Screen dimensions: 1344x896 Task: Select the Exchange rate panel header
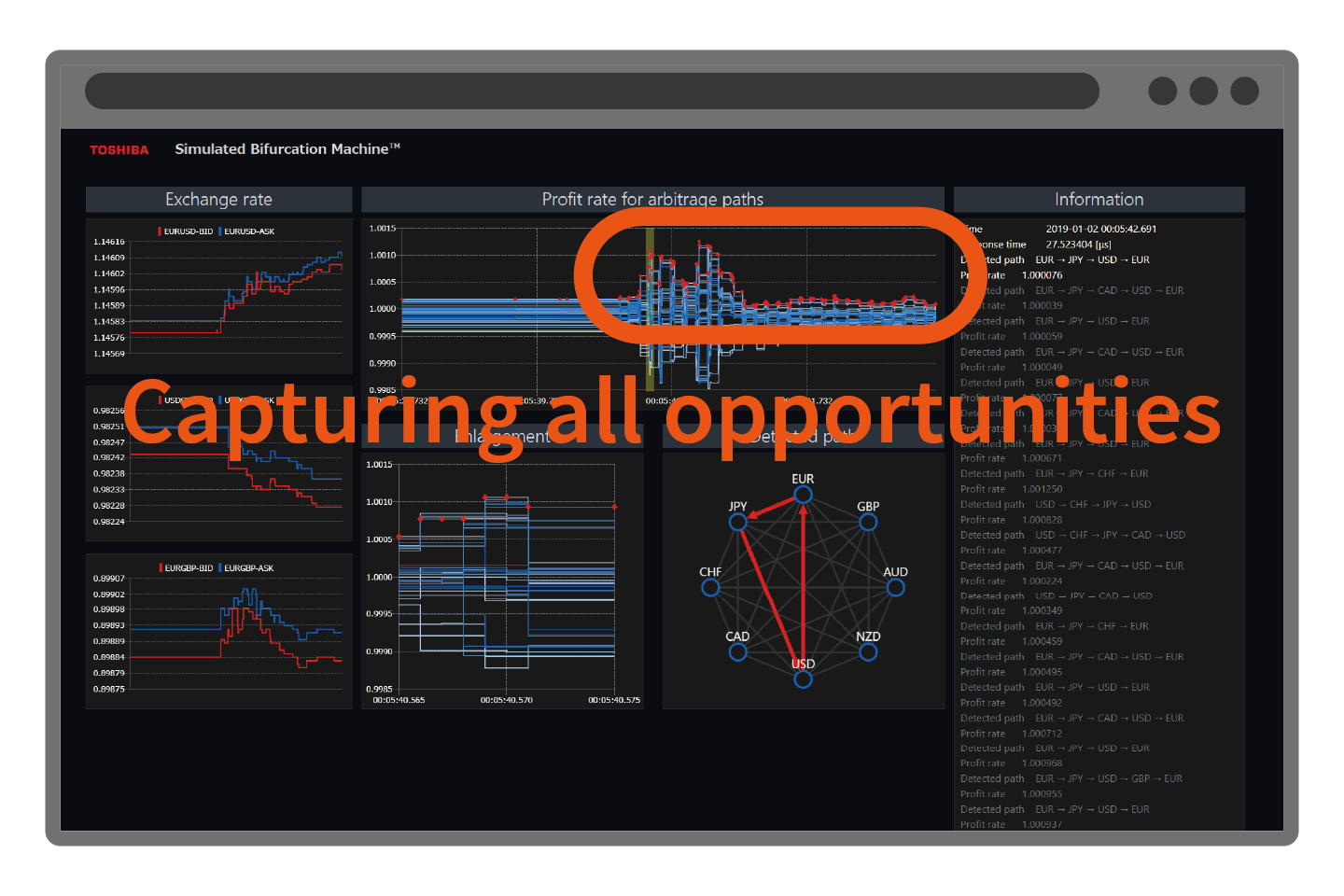click(218, 199)
